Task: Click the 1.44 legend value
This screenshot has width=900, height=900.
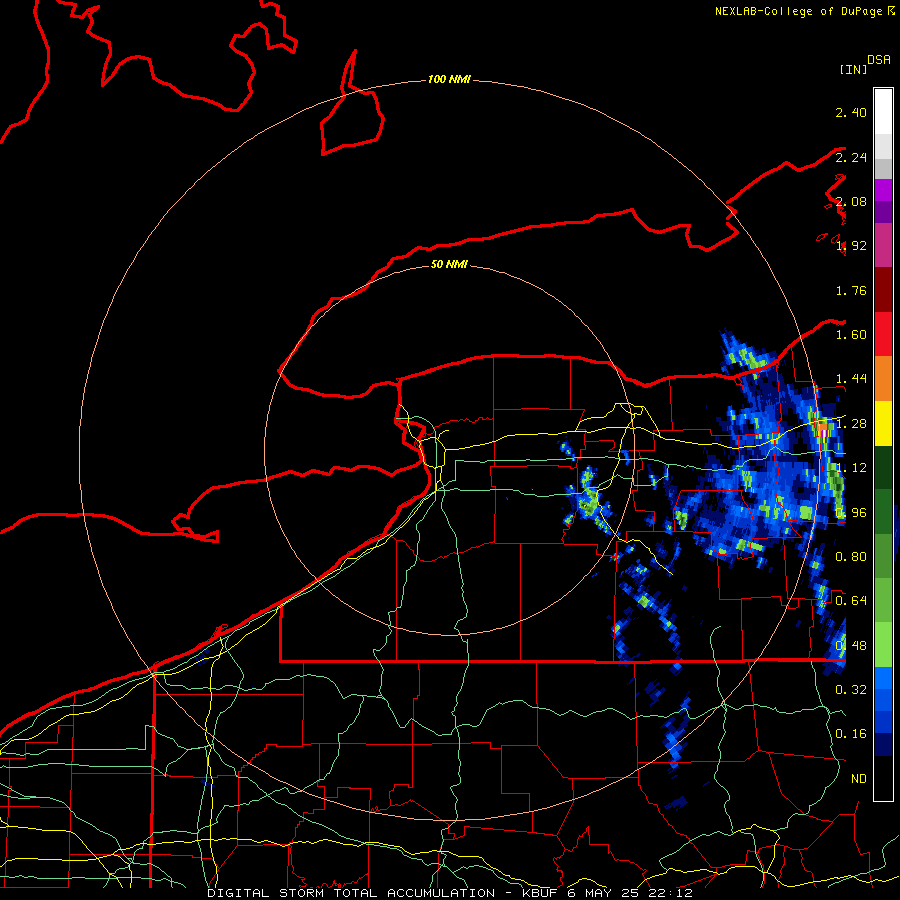Action: point(851,379)
